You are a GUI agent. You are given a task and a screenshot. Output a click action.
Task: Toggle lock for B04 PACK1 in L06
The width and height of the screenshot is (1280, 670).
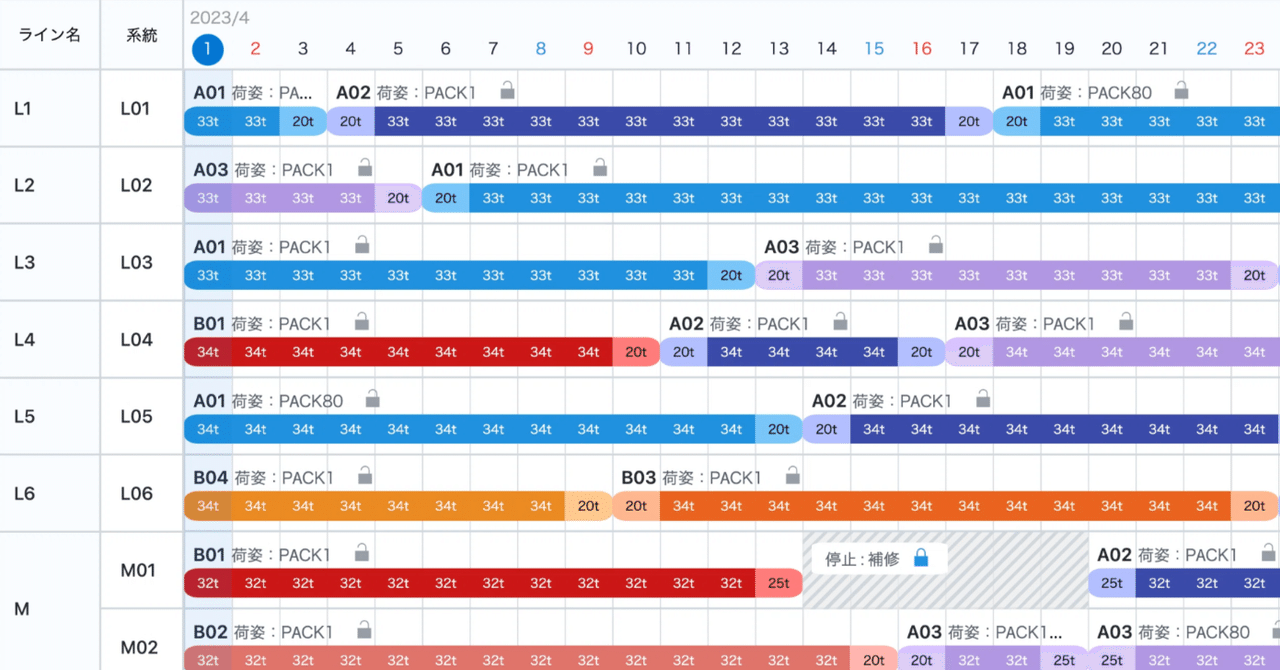coord(365,476)
